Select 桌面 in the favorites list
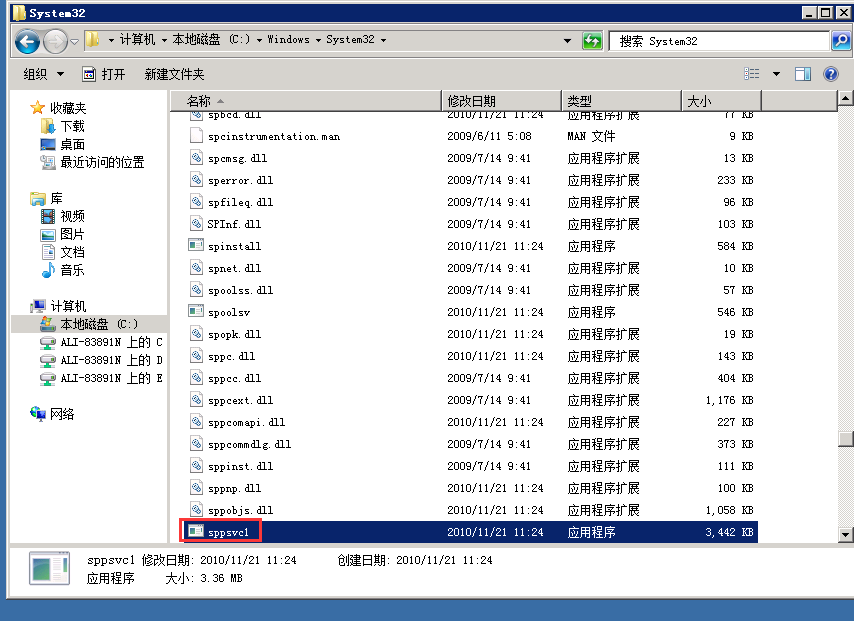The image size is (854, 621). (x=72, y=144)
